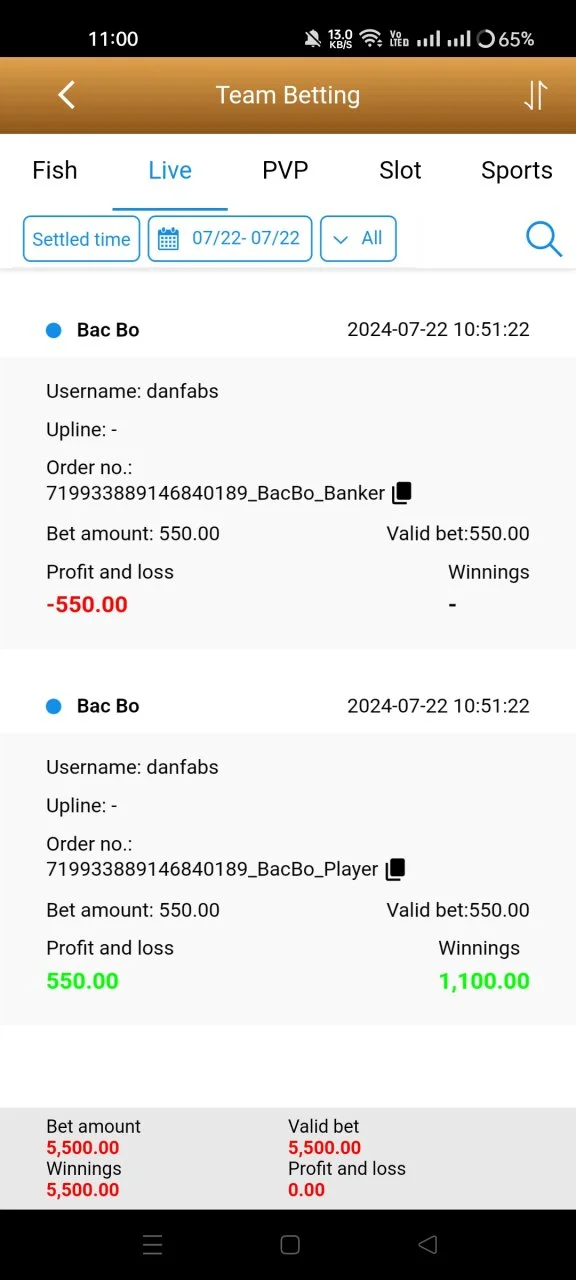Switch to the PVP tab
The height and width of the screenshot is (1280, 576).
point(285,170)
